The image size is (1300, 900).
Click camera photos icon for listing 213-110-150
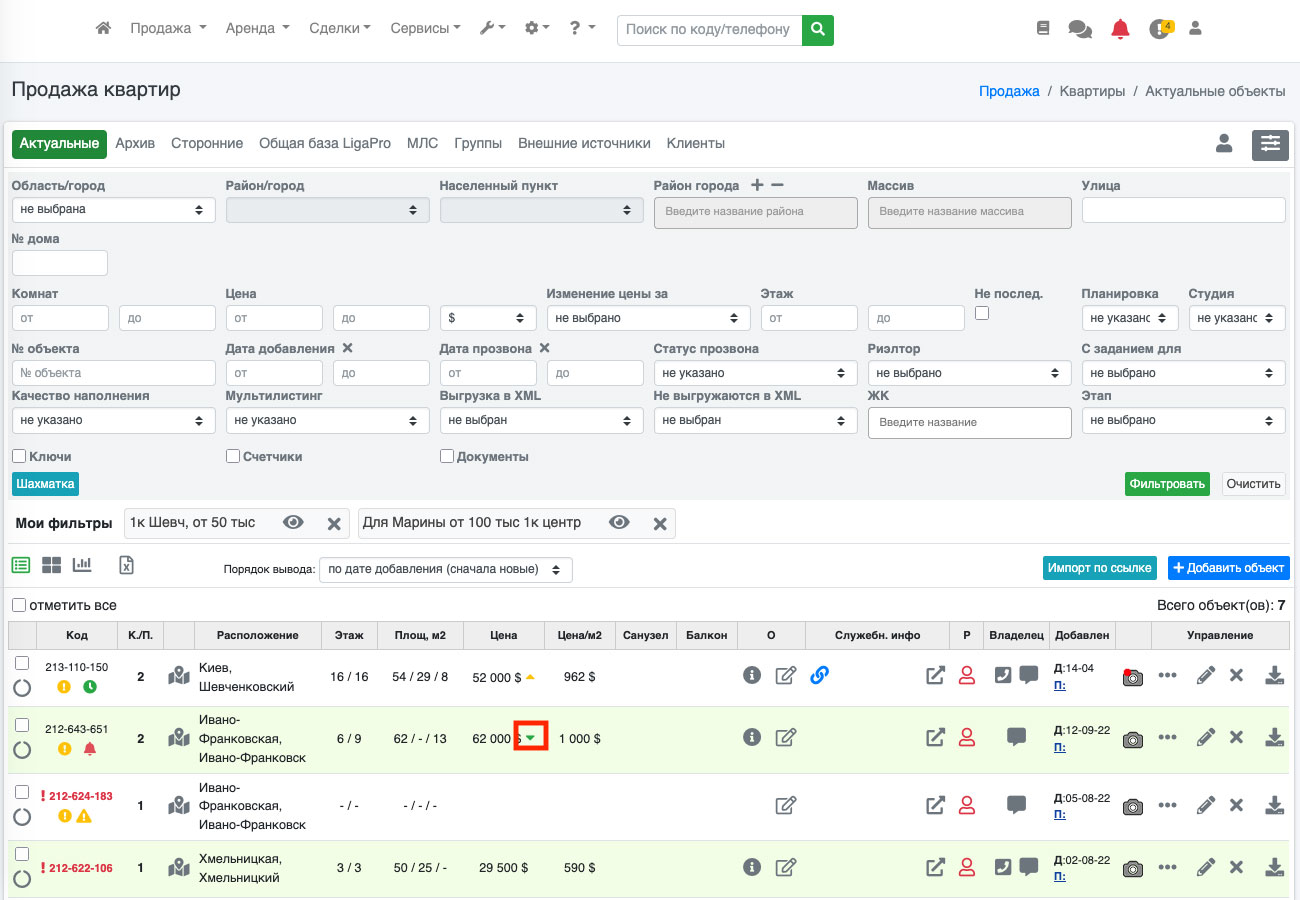tap(1132, 676)
